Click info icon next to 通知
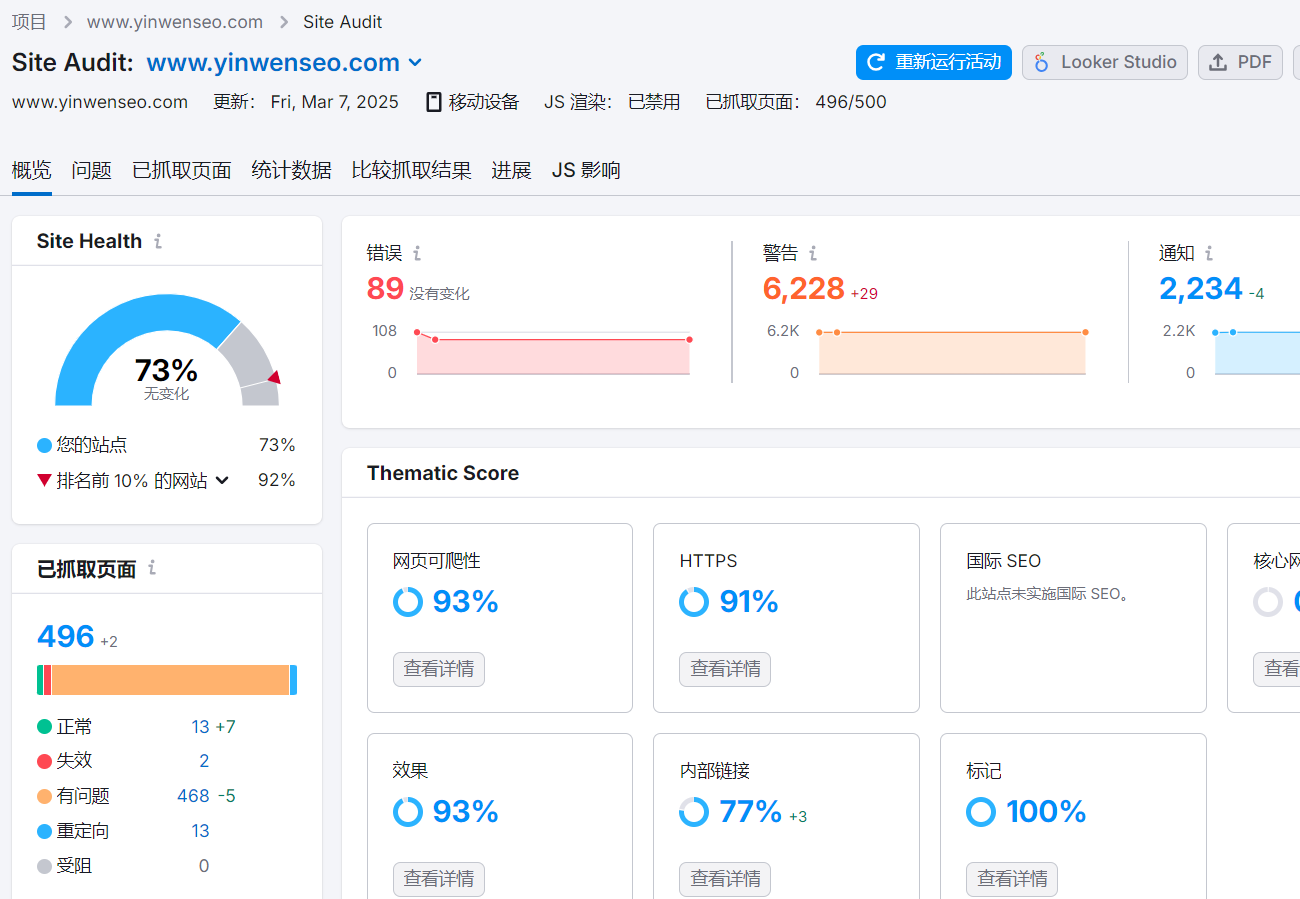The image size is (1300, 899). (1209, 253)
